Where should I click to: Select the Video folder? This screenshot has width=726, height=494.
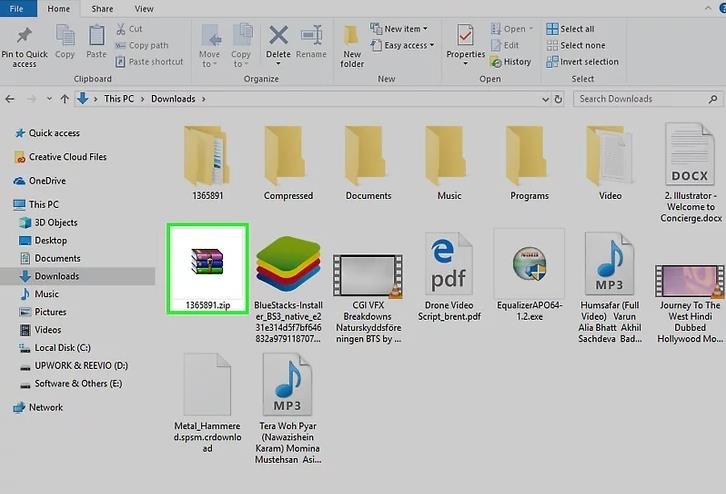(610, 163)
